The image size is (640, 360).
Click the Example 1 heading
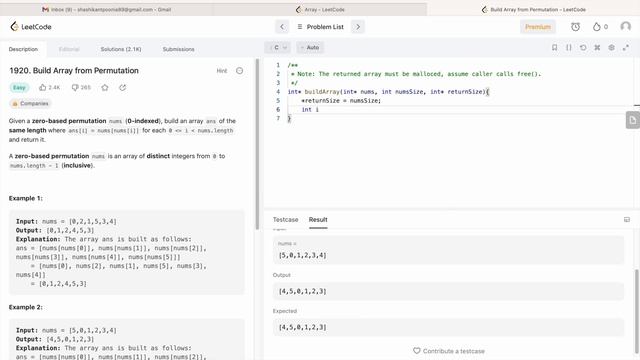point(26,198)
